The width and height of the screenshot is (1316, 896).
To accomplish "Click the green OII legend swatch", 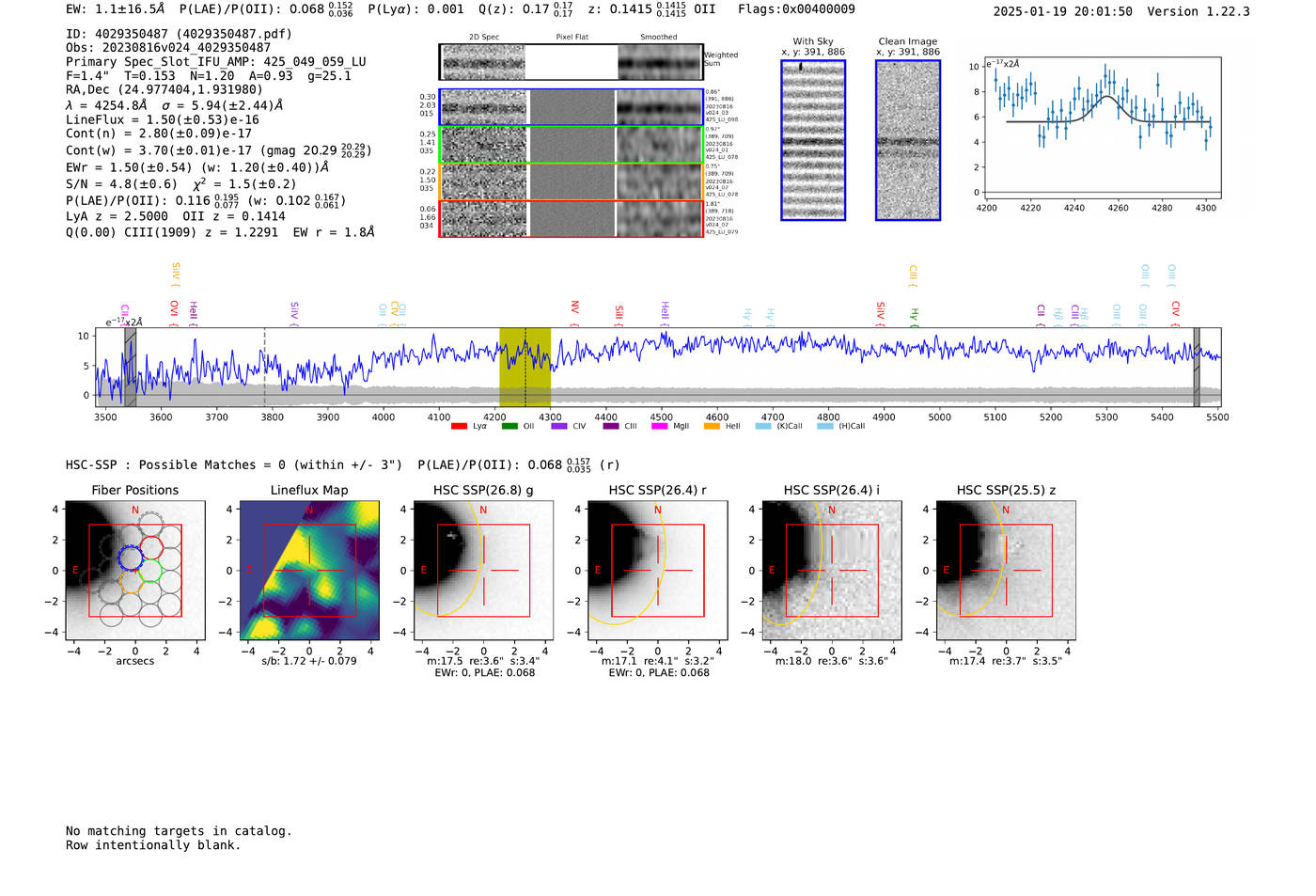I will click(509, 426).
